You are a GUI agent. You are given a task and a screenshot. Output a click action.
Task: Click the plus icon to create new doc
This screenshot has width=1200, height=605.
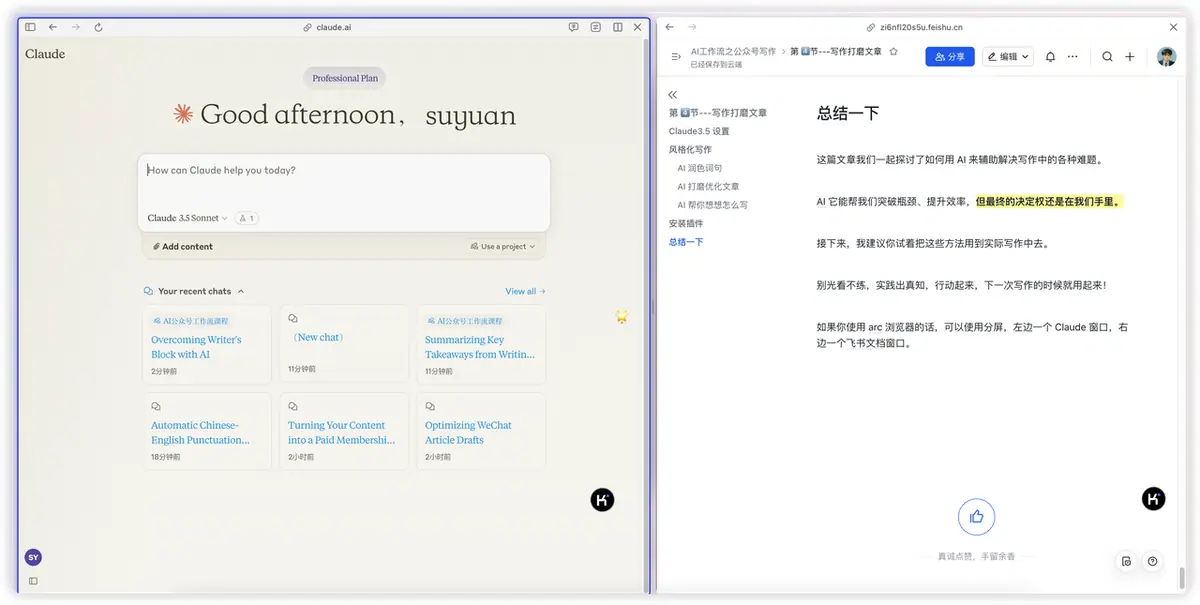[x=1130, y=57]
